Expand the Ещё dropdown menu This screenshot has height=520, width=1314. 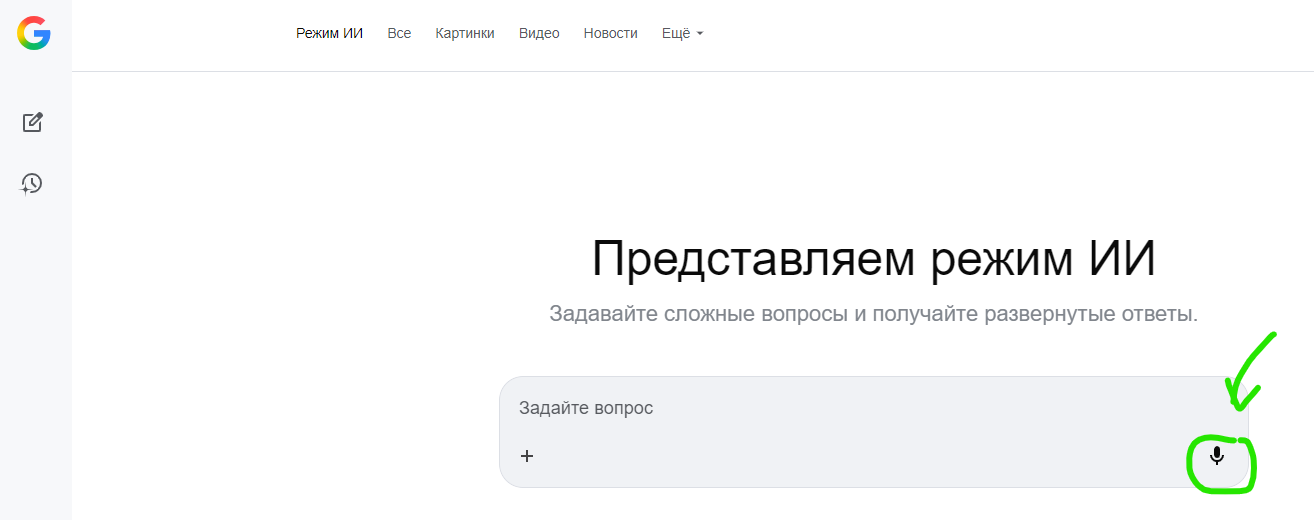coord(683,33)
